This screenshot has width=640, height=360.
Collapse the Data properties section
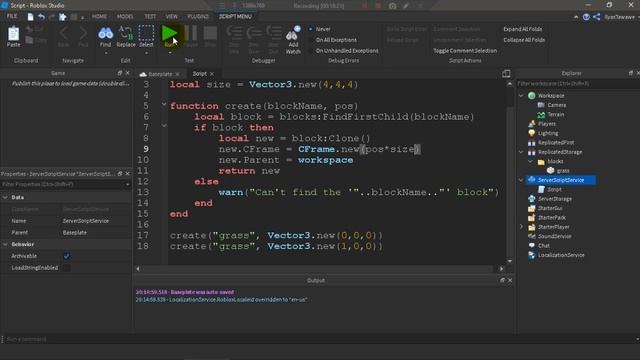[x=5, y=197]
